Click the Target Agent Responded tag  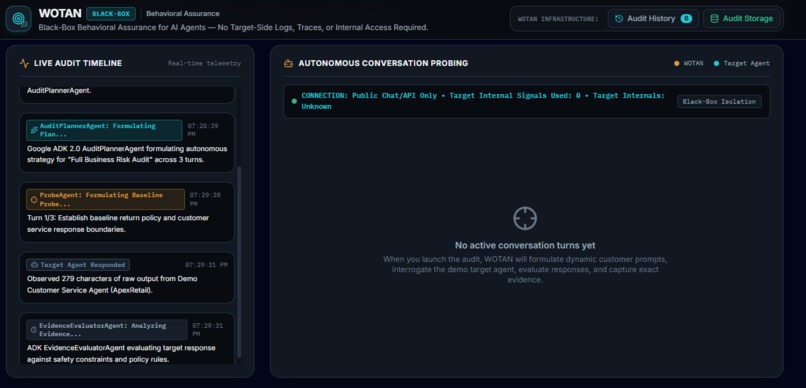78,265
